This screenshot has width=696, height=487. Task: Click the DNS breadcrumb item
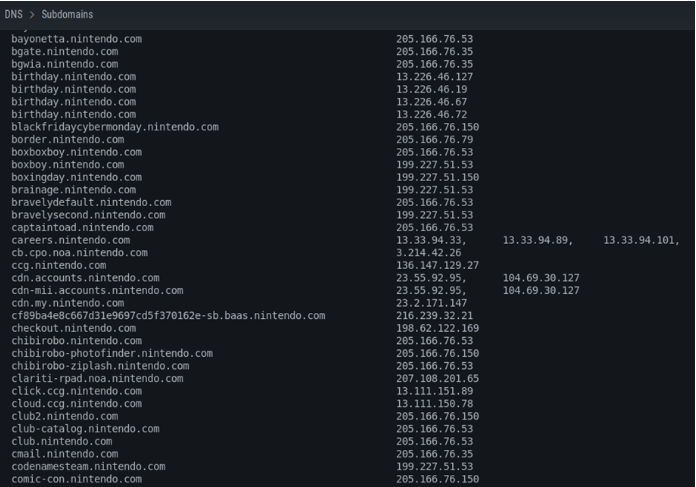pos(13,14)
